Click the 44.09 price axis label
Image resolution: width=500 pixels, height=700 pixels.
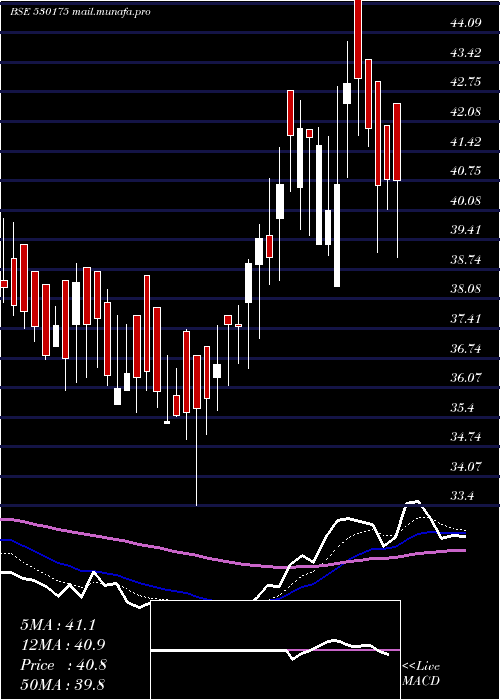tap(466, 23)
